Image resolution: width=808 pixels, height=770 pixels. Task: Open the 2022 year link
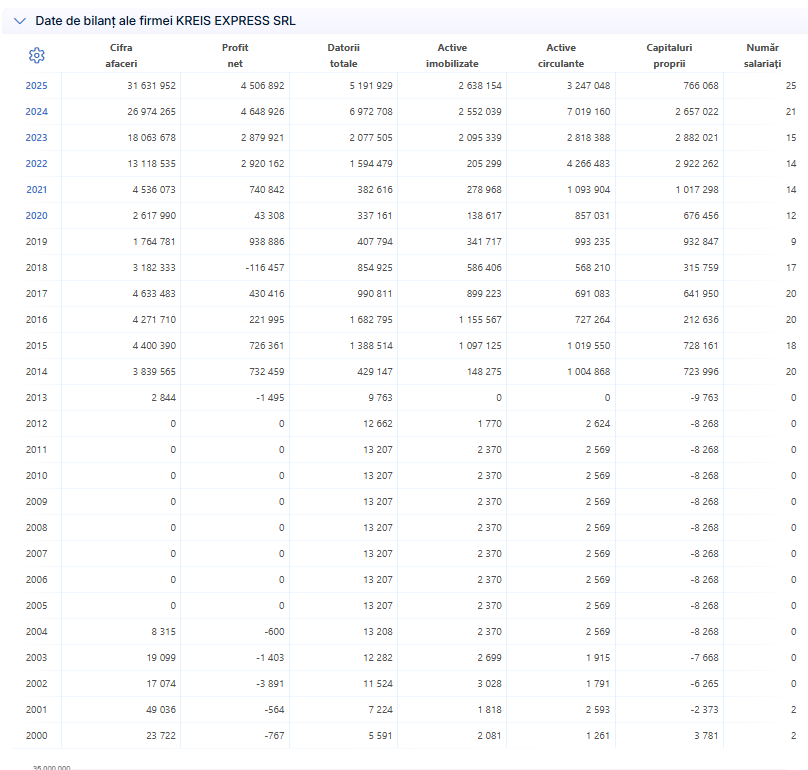pyautogui.click(x=37, y=163)
